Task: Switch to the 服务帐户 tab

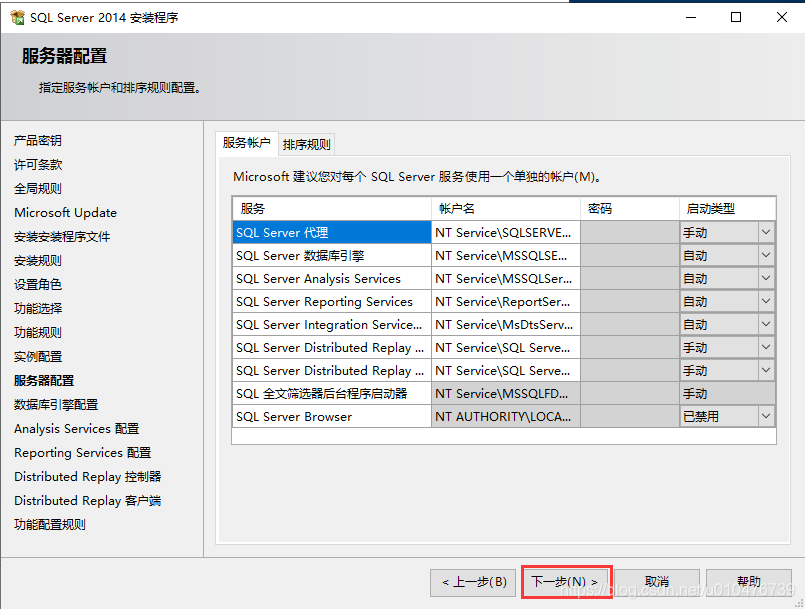Action: [246, 143]
